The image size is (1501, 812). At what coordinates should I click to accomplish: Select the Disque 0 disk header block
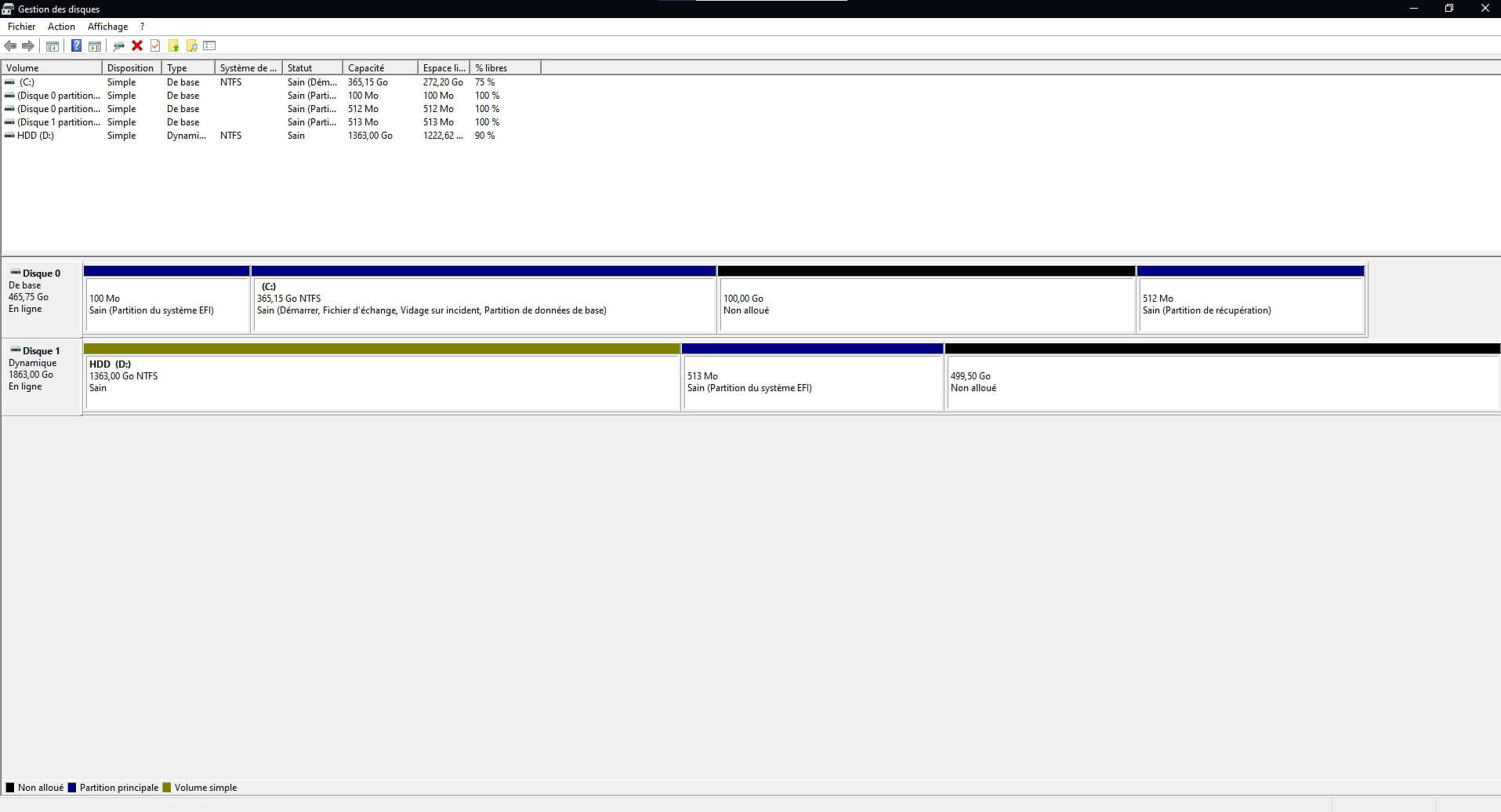tap(42, 299)
